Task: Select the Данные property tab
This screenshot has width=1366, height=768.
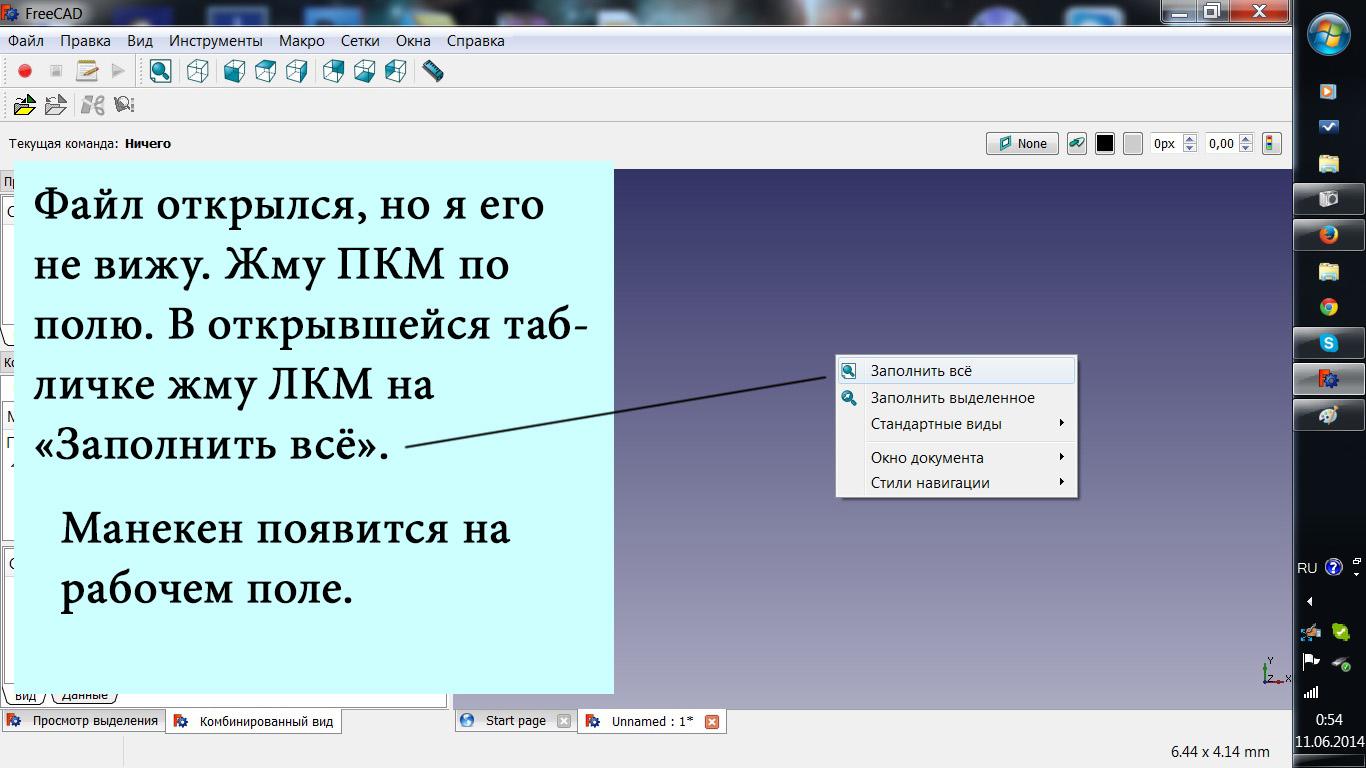Action: [85, 695]
